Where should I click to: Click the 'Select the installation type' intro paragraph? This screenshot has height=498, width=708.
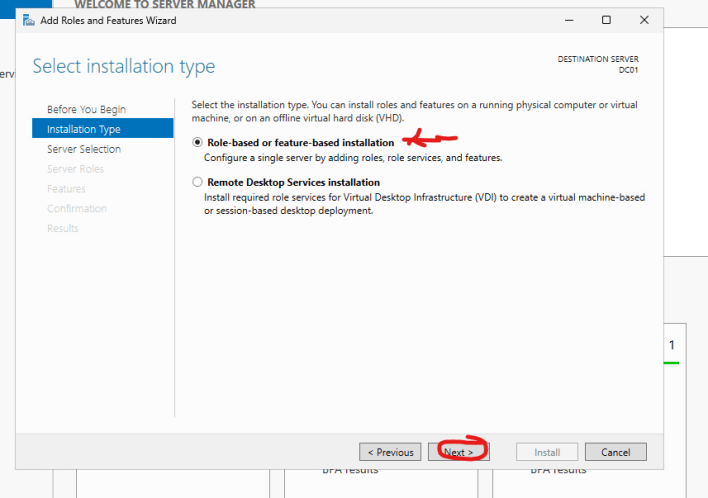pyautogui.click(x=415, y=112)
